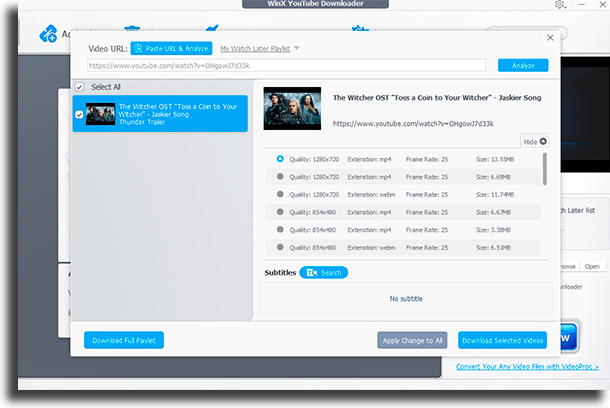Select Witcher OST thumbnail in playlist list

click(100, 114)
